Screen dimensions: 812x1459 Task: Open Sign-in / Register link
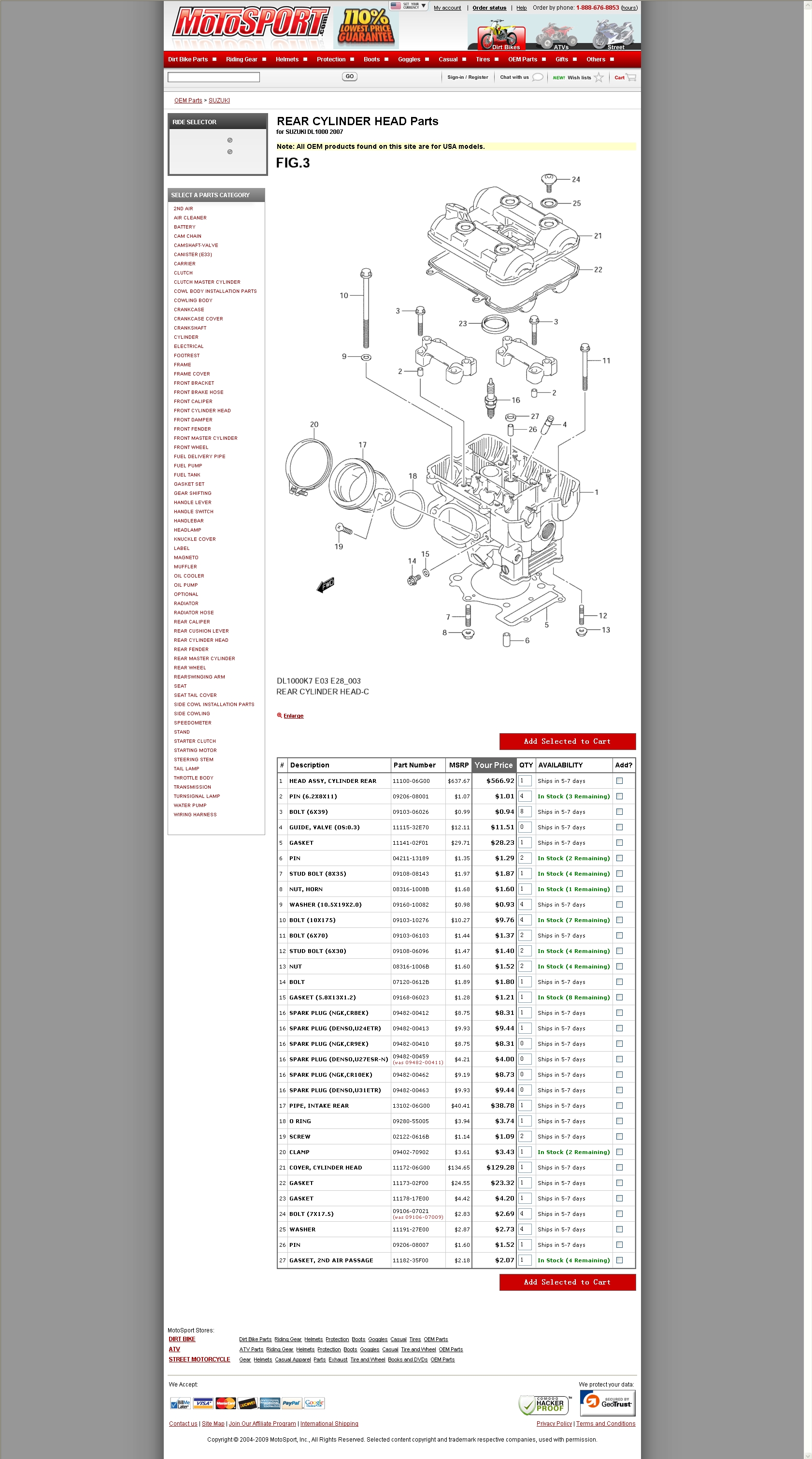pos(468,78)
